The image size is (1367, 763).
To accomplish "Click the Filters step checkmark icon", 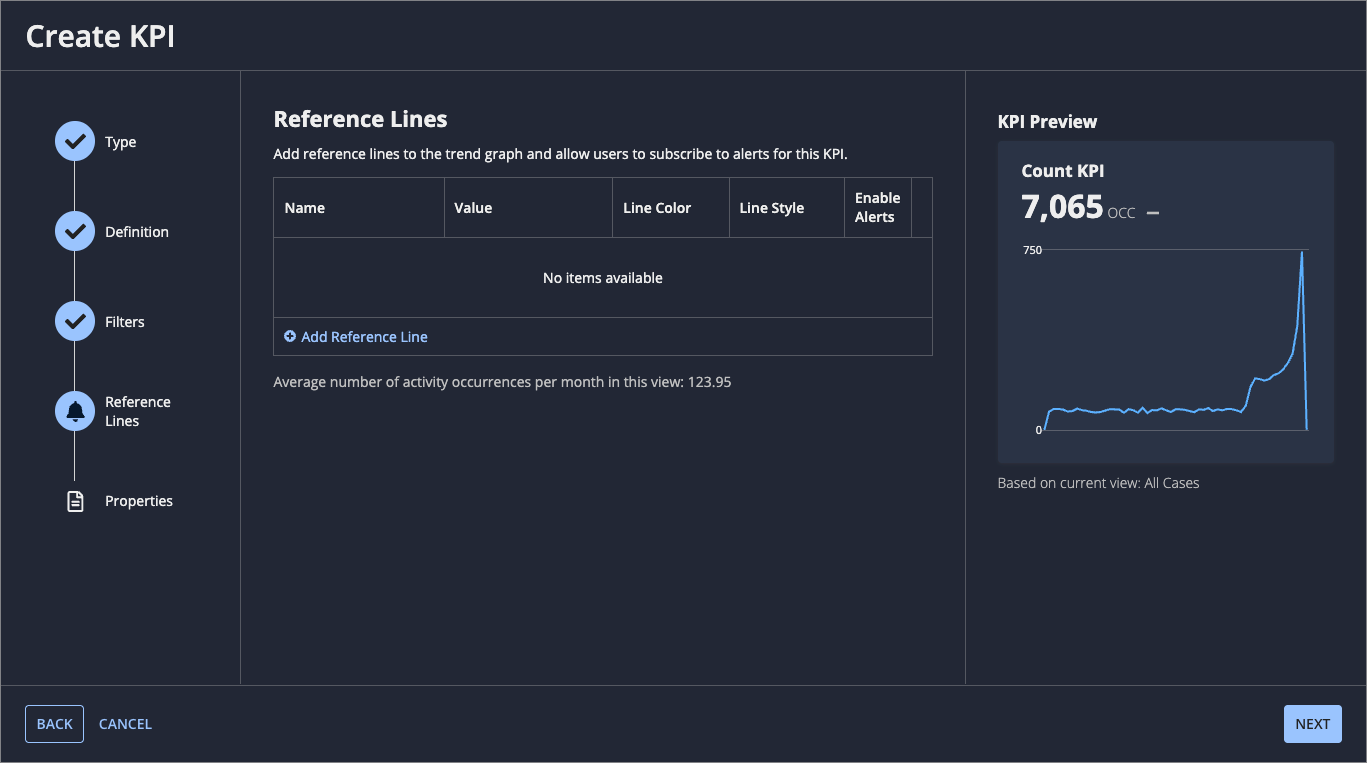I will click(x=75, y=322).
